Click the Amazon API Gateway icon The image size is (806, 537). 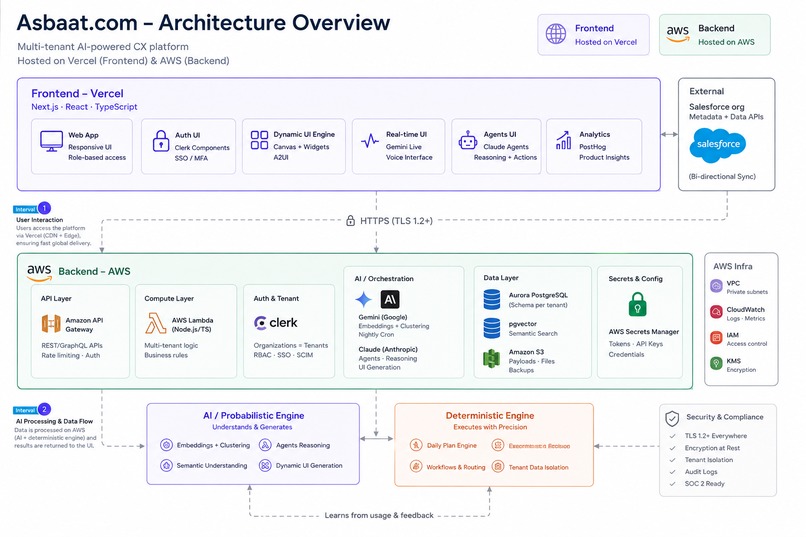pos(51,324)
